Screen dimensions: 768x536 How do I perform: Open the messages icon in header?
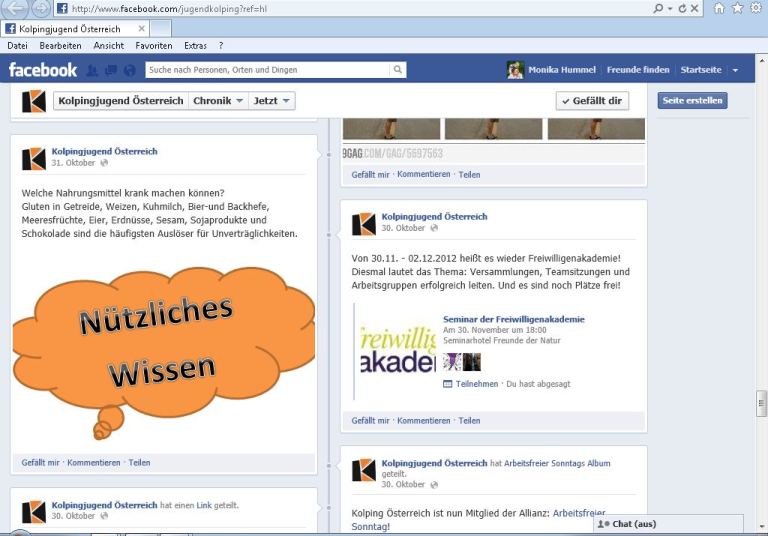(x=110, y=70)
